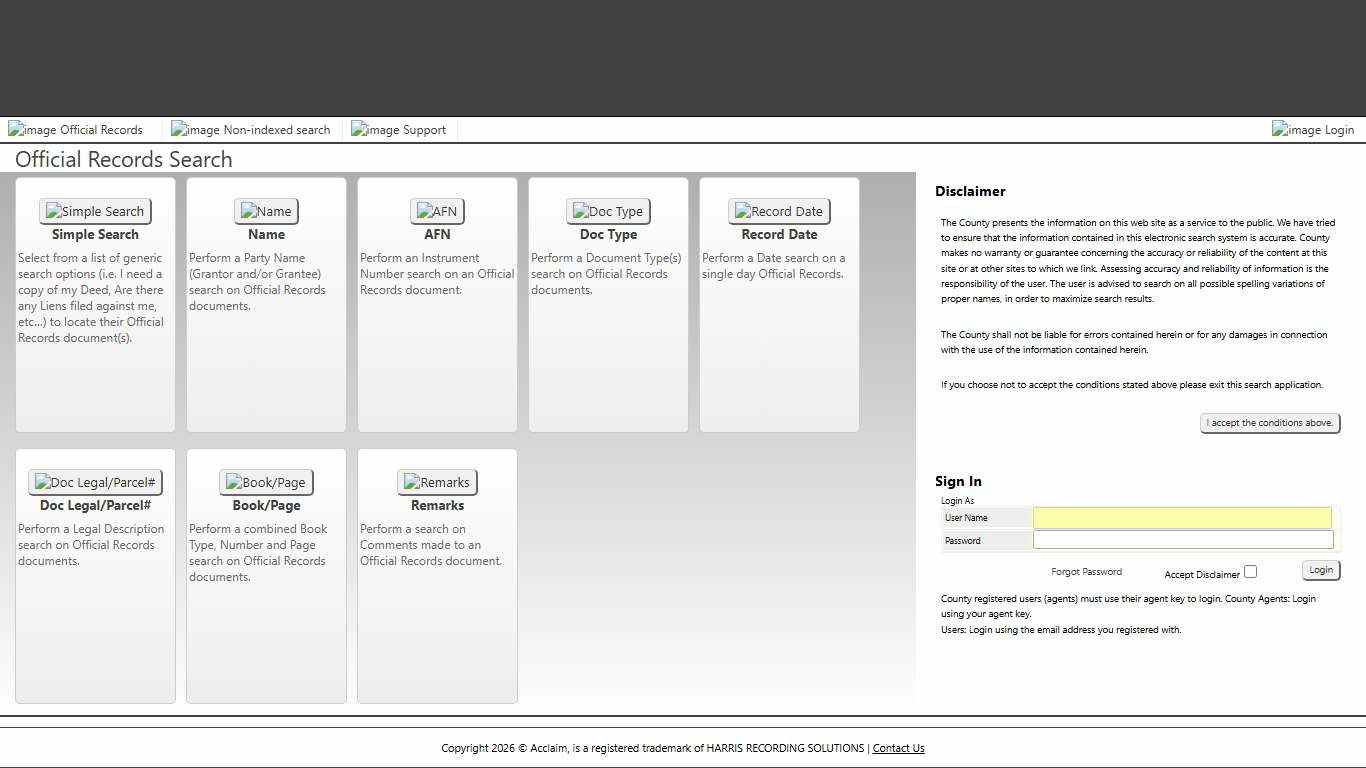Click the Official Records Search heading
The image size is (1366, 768).
(x=124, y=160)
